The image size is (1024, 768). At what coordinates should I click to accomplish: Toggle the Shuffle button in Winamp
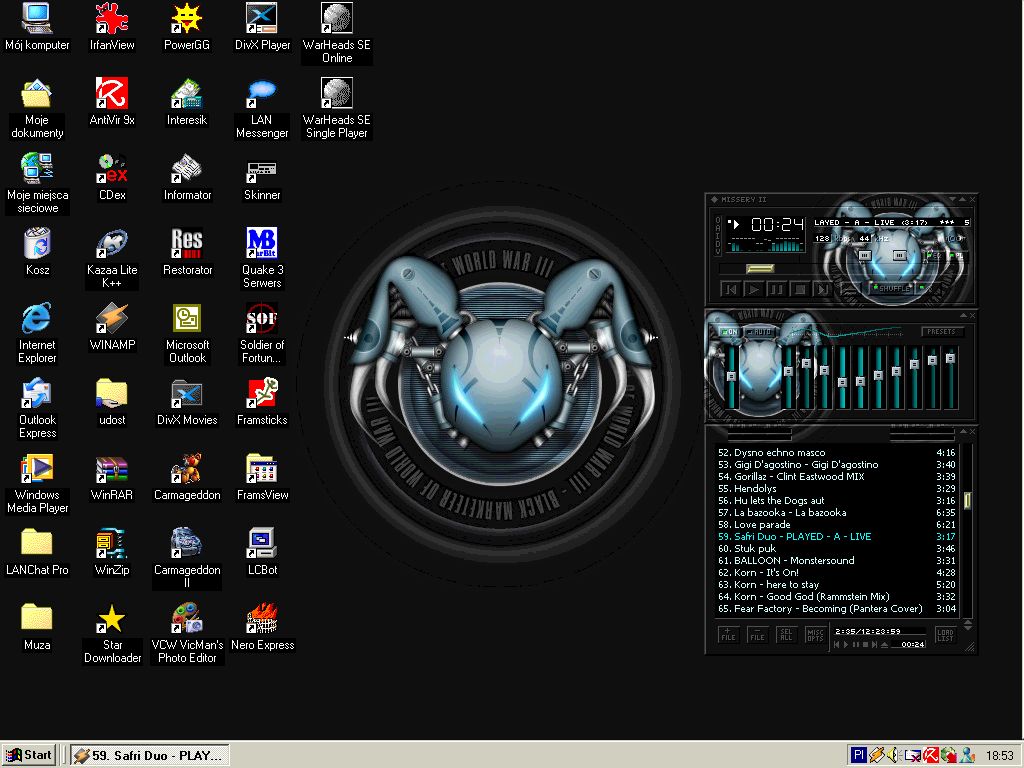click(x=893, y=288)
